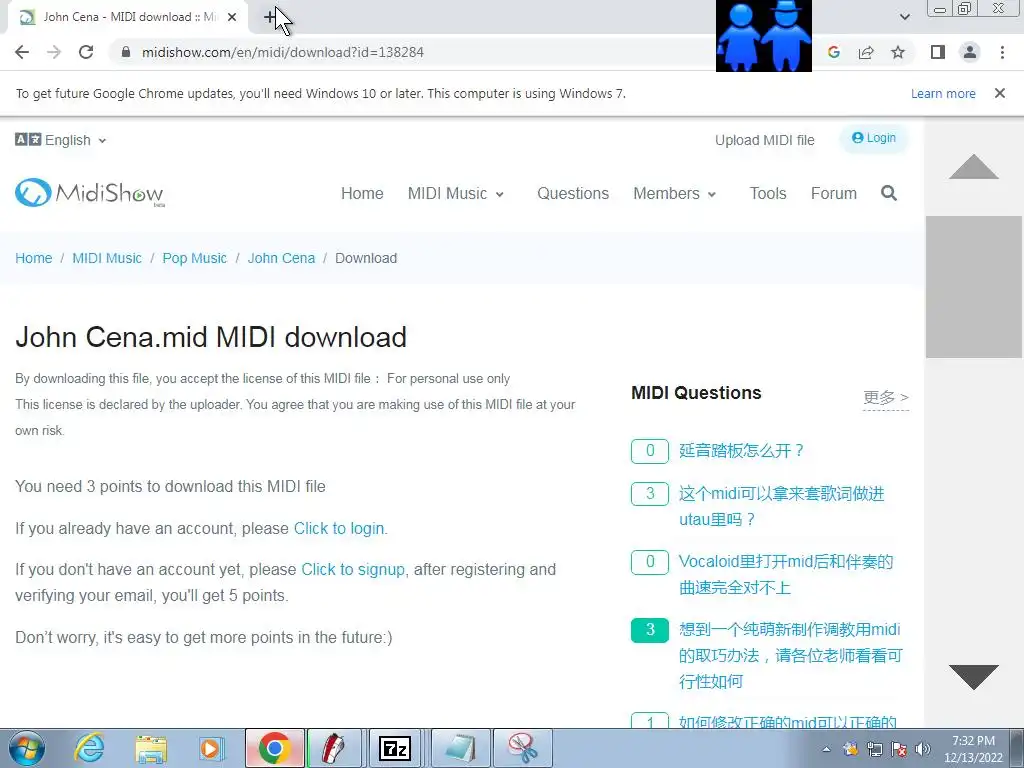Image resolution: width=1024 pixels, height=768 pixels.
Task: Open question Vocaloid里打开mid后和伴奏的曲速
Action: pos(786,575)
